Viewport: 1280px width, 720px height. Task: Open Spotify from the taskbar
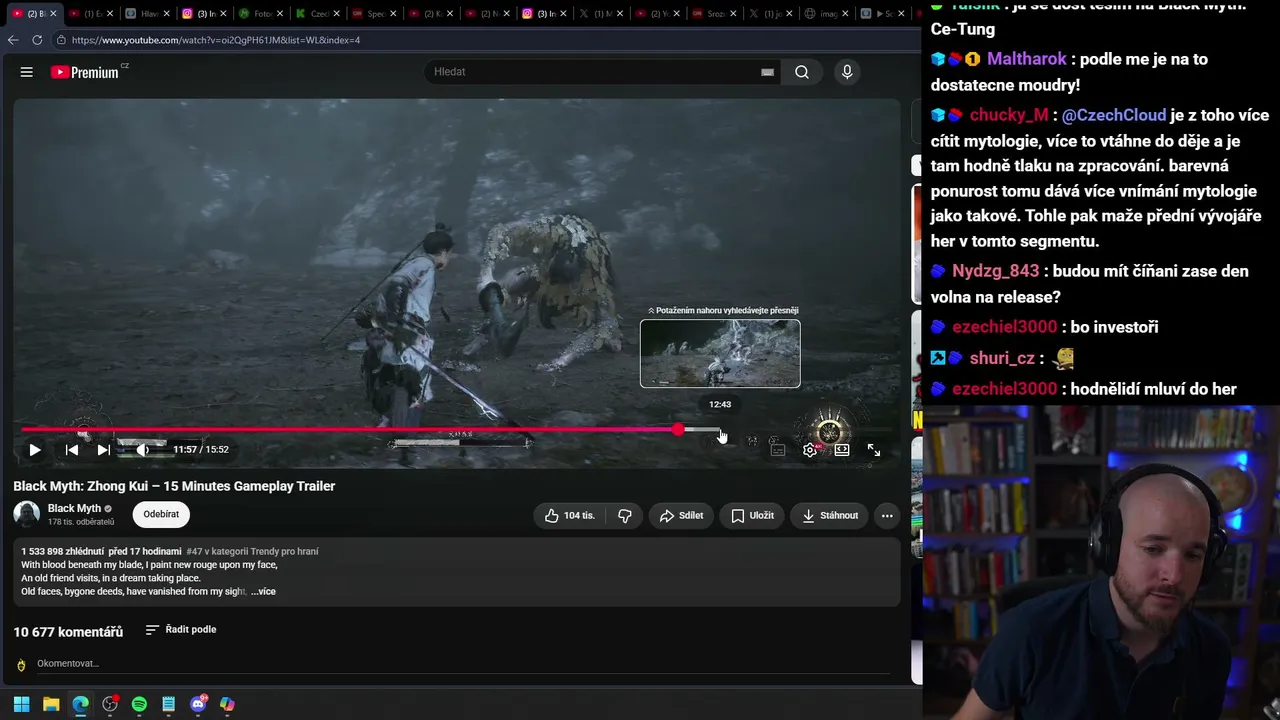[139, 704]
